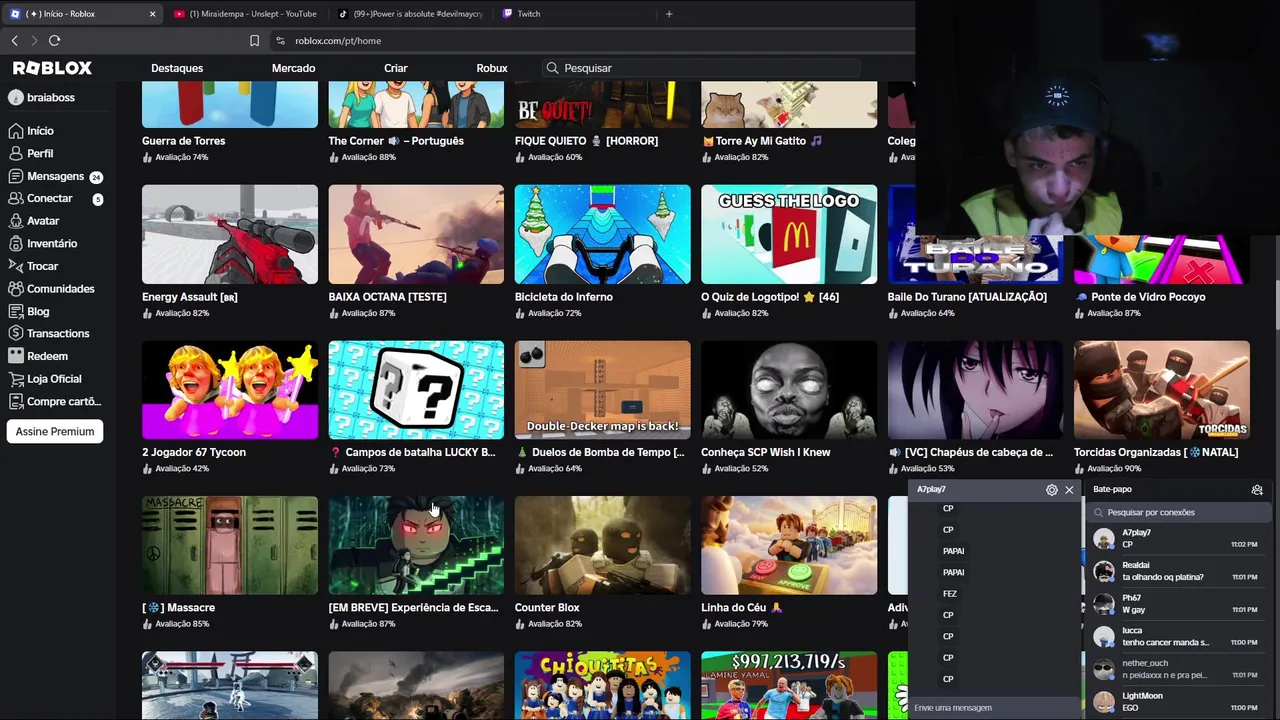Open Conectar in the sidebar
The image size is (1280, 720).
point(54,199)
